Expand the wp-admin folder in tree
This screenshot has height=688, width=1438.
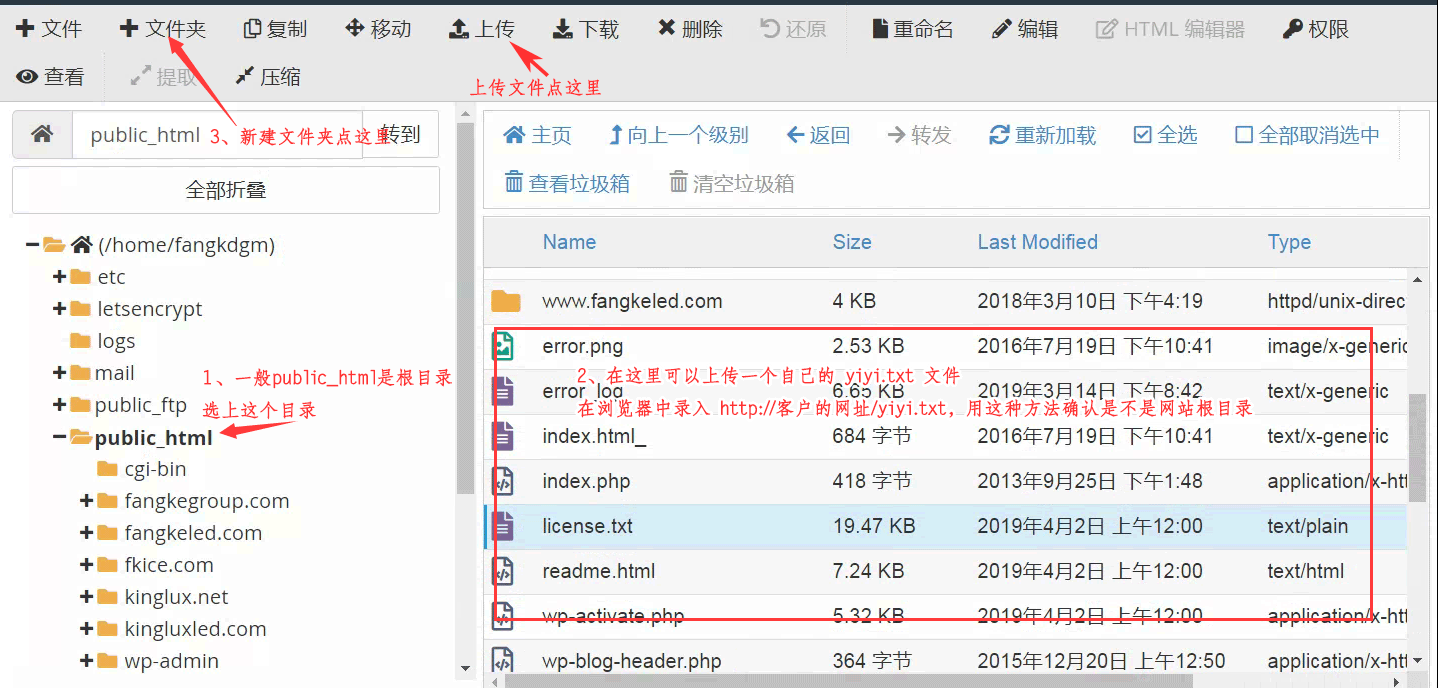coord(87,661)
